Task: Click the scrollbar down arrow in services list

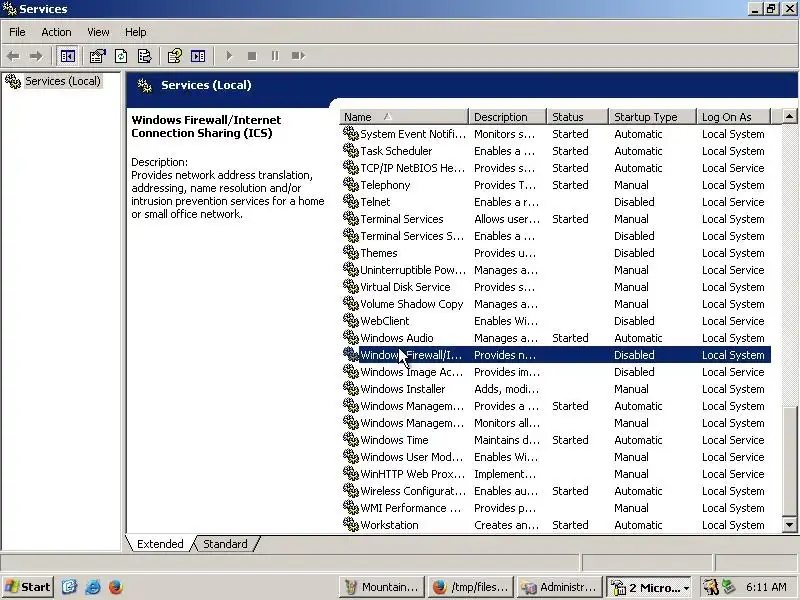Action: point(789,524)
